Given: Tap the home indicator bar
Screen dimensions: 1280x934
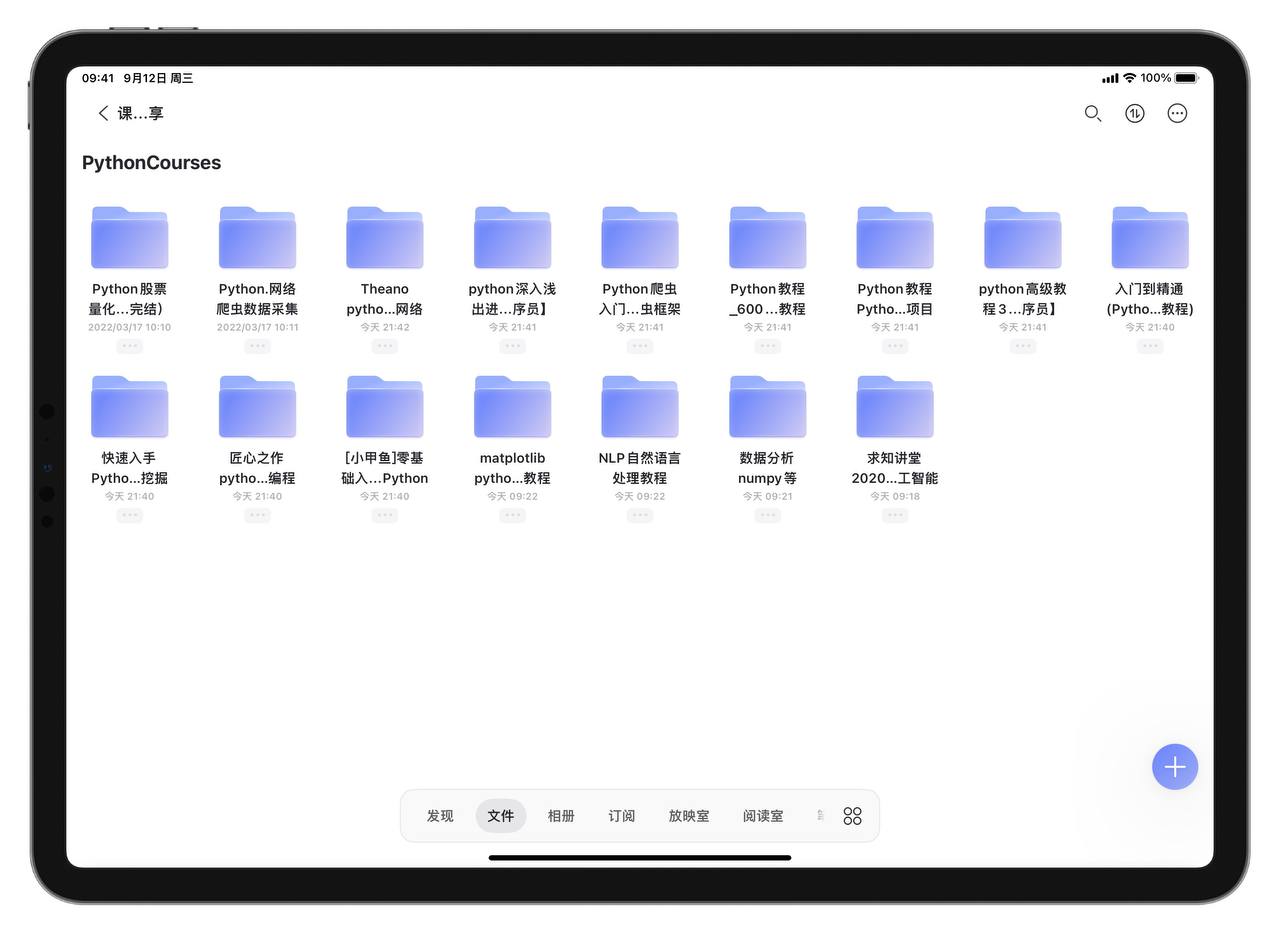Looking at the screenshot, I should coord(640,857).
